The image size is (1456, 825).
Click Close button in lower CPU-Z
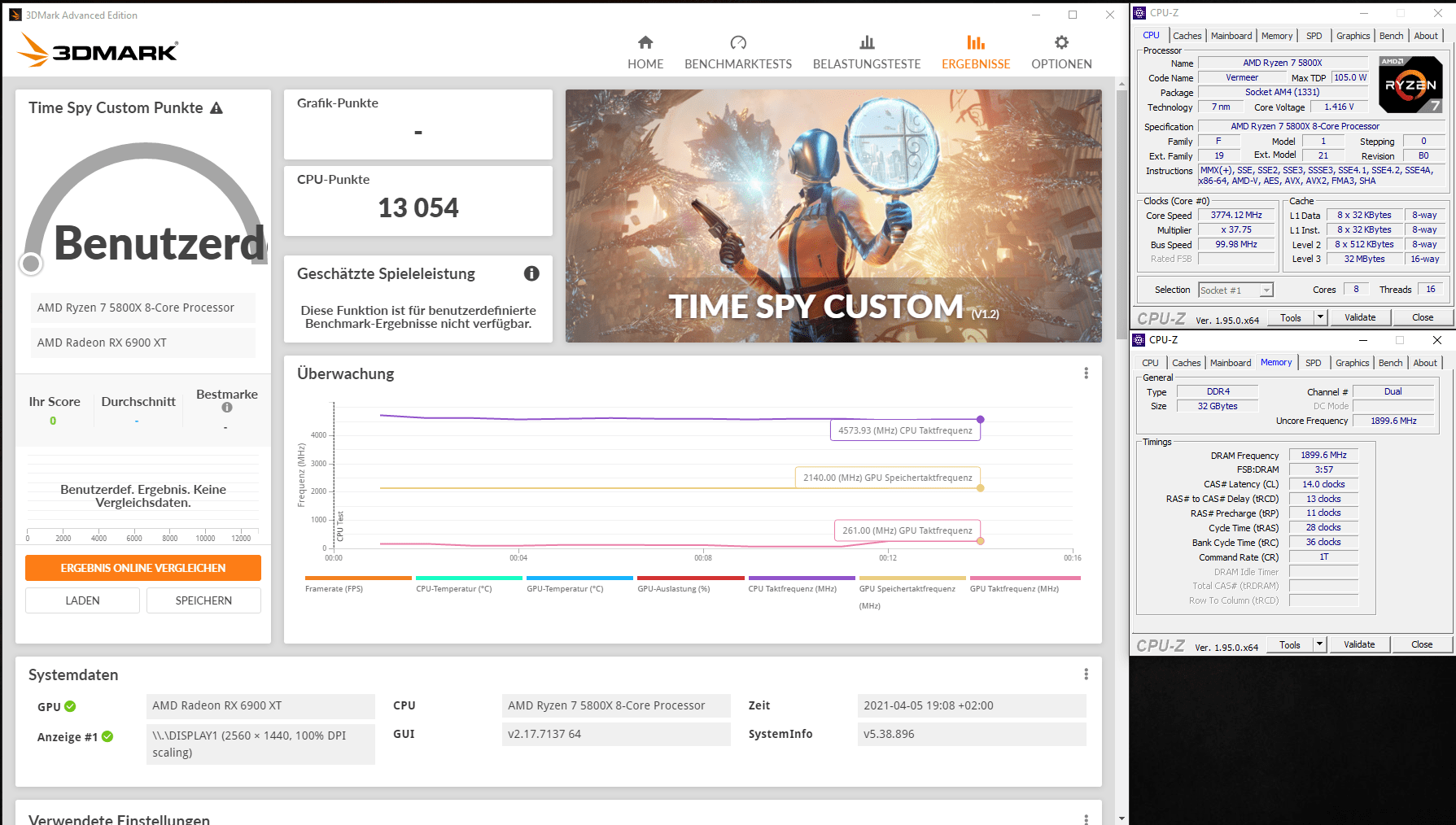(x=1422, y=644)
